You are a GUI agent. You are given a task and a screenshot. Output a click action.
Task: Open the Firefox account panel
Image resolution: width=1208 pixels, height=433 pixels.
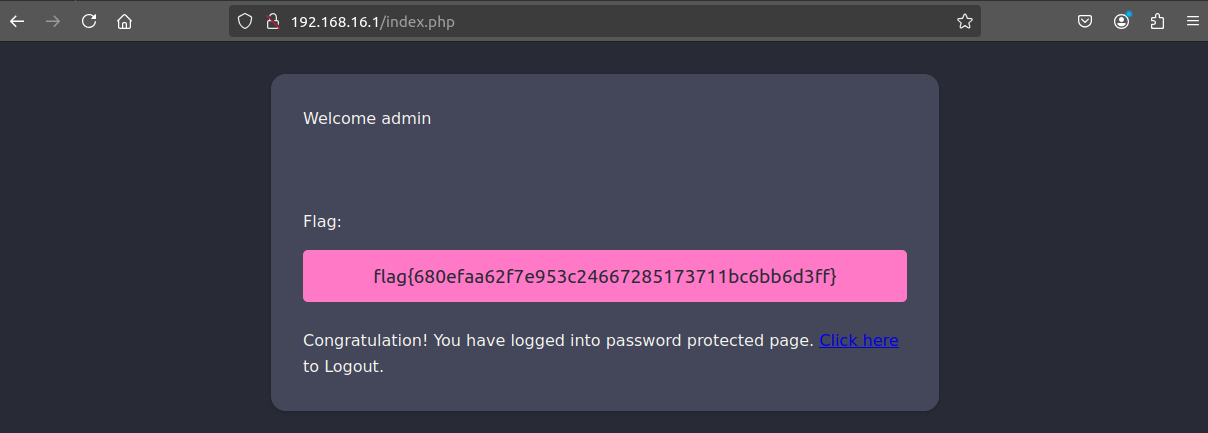click(x=1122, y=21)
